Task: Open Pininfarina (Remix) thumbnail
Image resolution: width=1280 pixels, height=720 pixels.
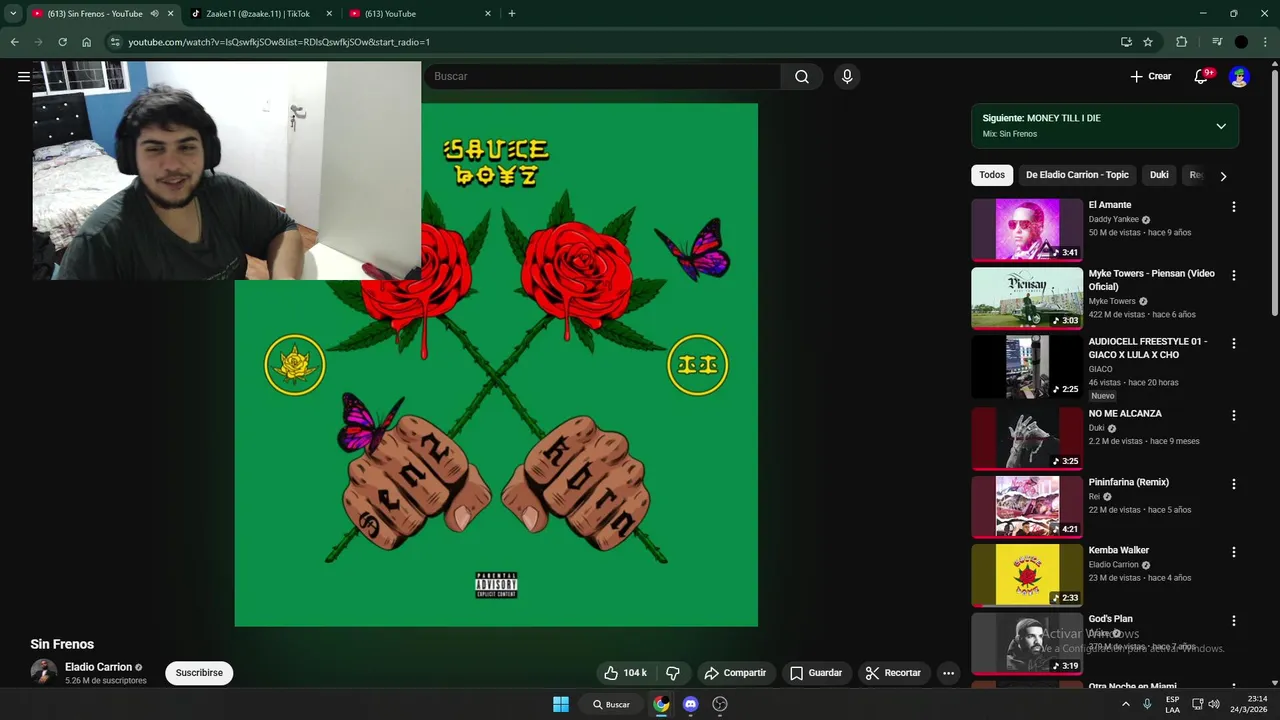Action: 1027,507
